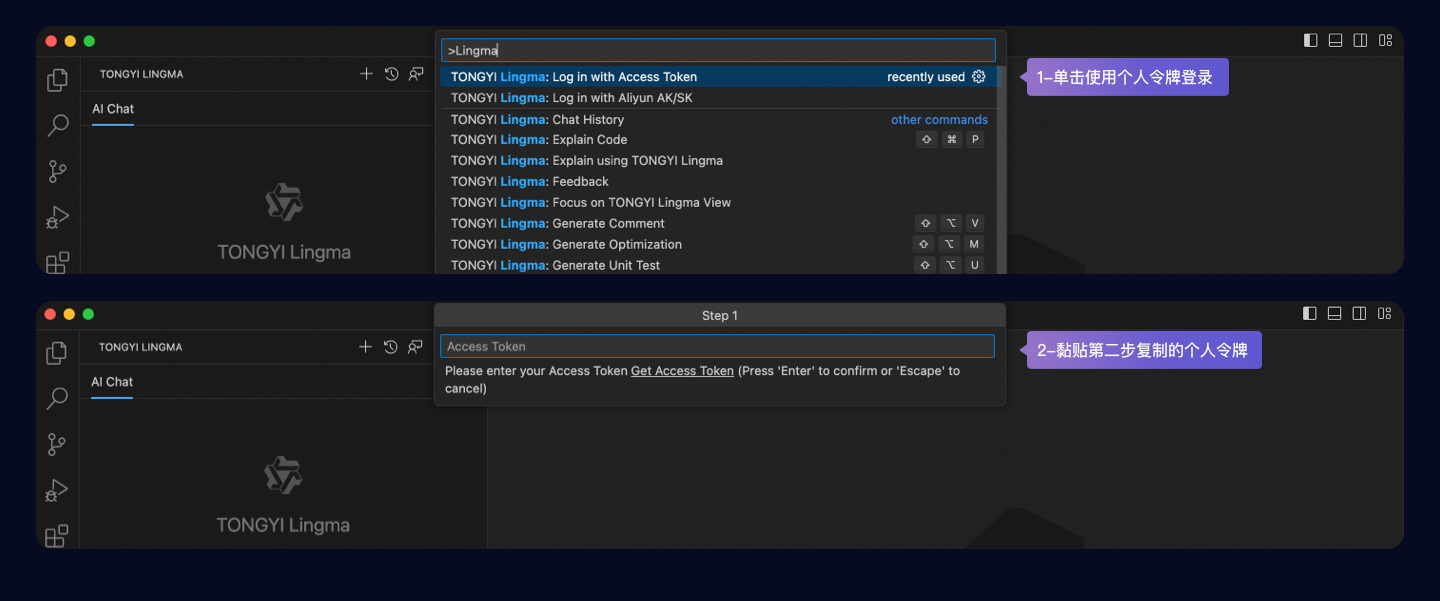Close top window with red button

(x=51, y=41)
